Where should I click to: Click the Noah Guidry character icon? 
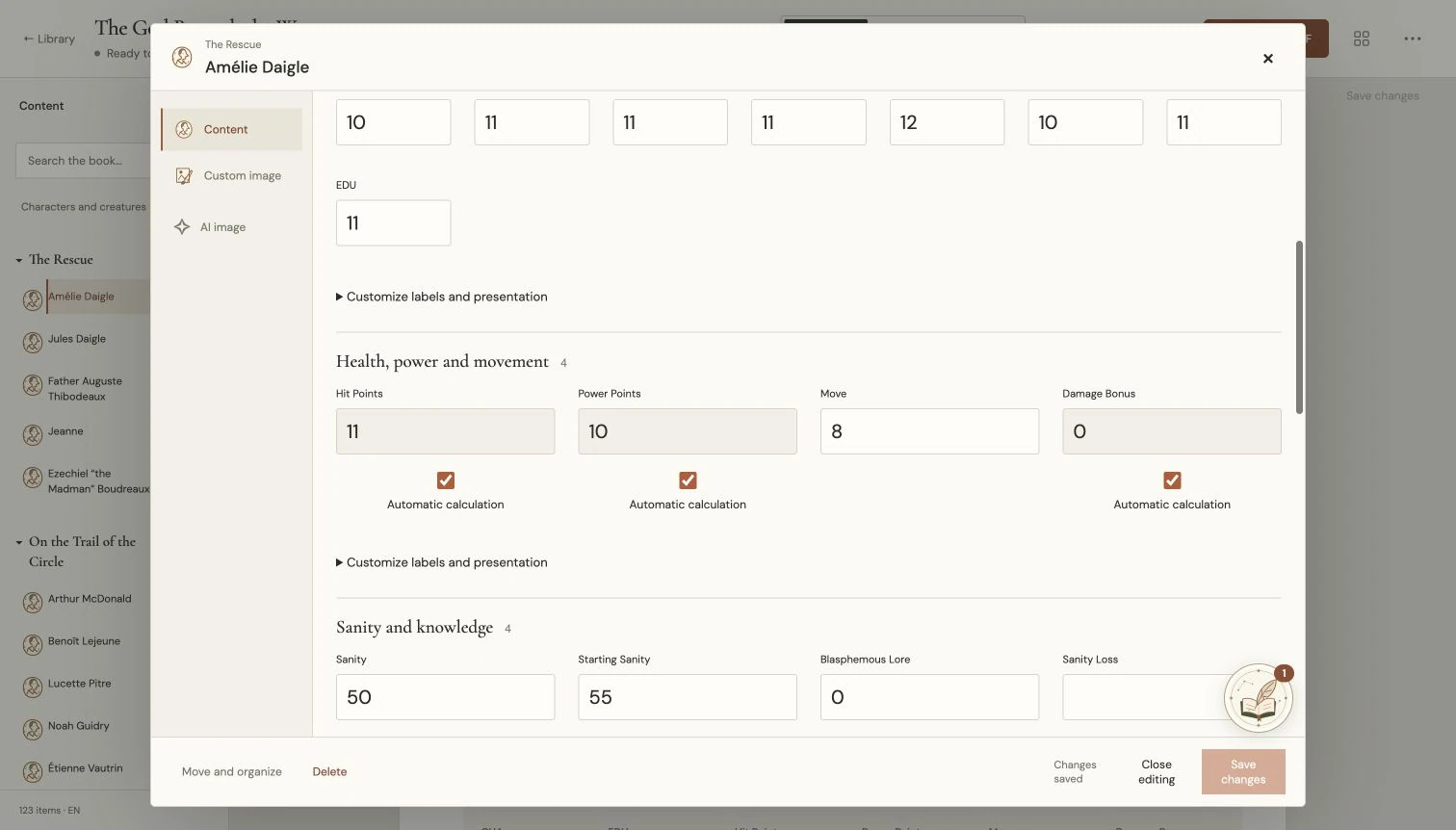(33, 729)
